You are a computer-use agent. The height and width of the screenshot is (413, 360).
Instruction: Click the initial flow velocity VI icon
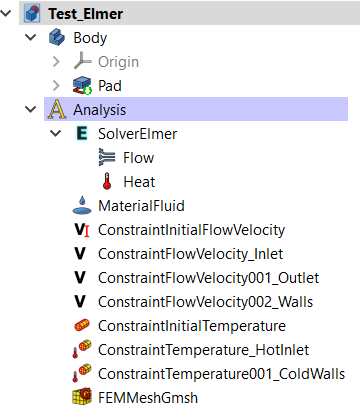click(x=82, y=230)
